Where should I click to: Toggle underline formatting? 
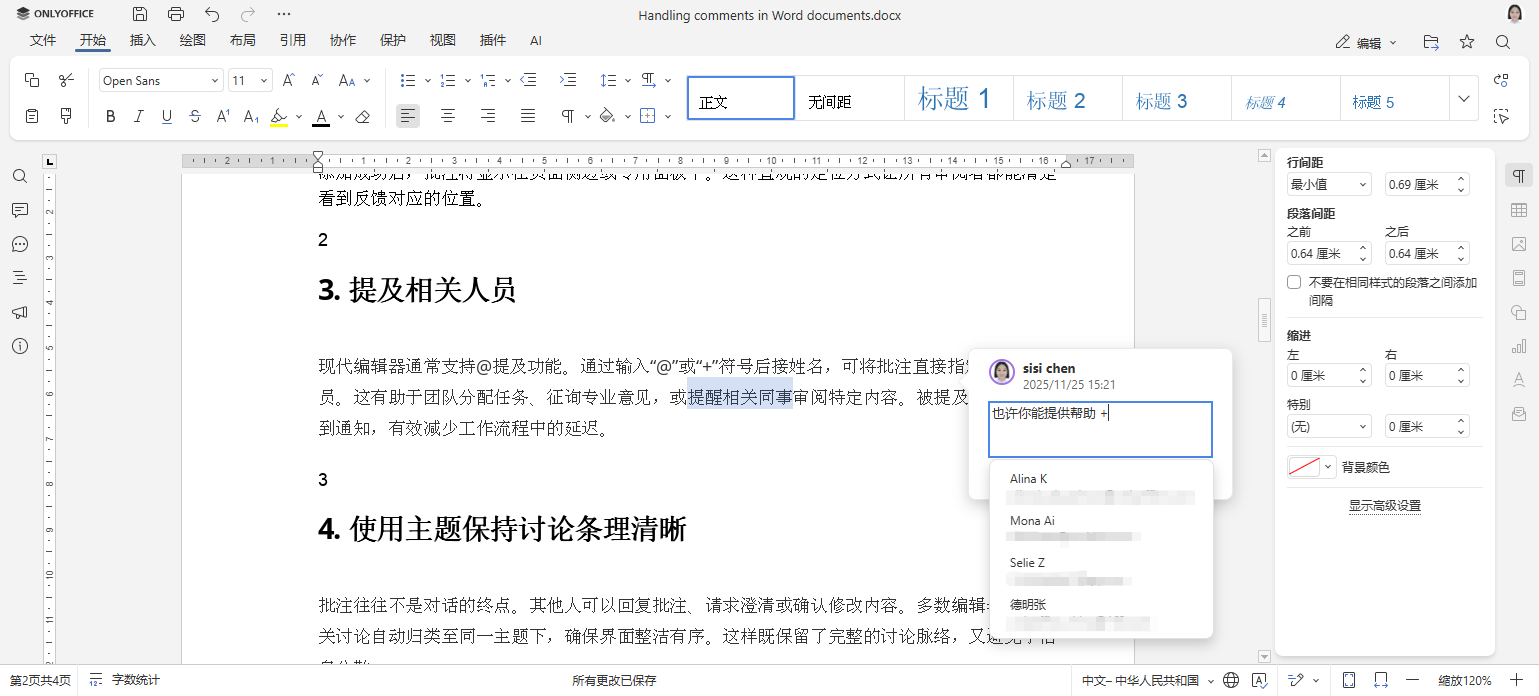click(x=166, y=116)
